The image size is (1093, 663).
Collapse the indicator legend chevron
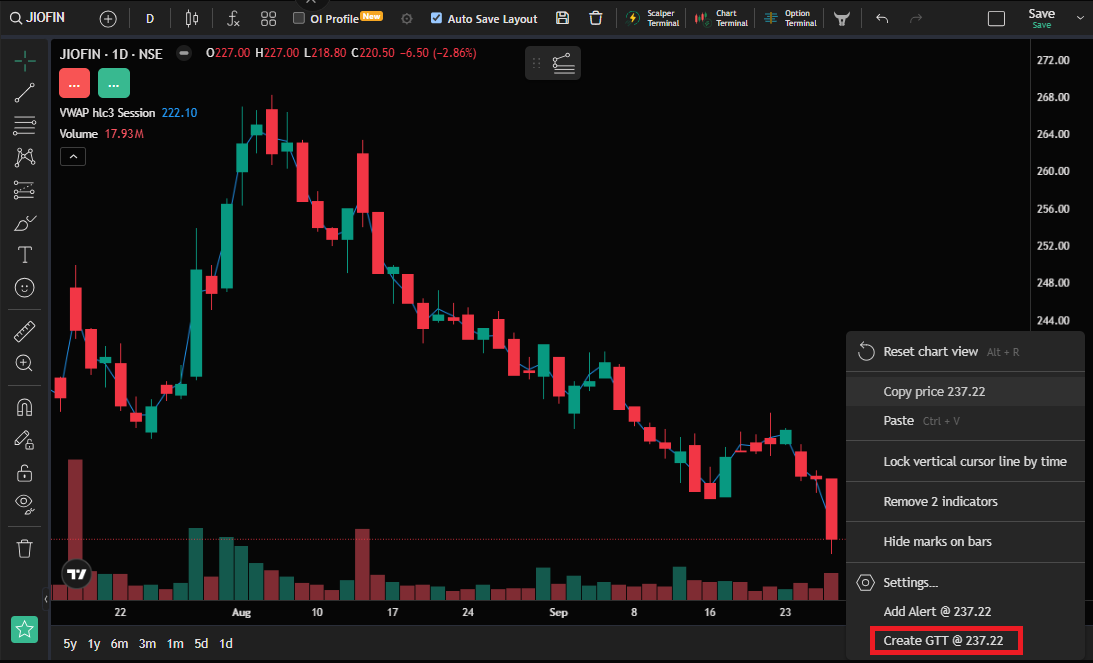73,157
